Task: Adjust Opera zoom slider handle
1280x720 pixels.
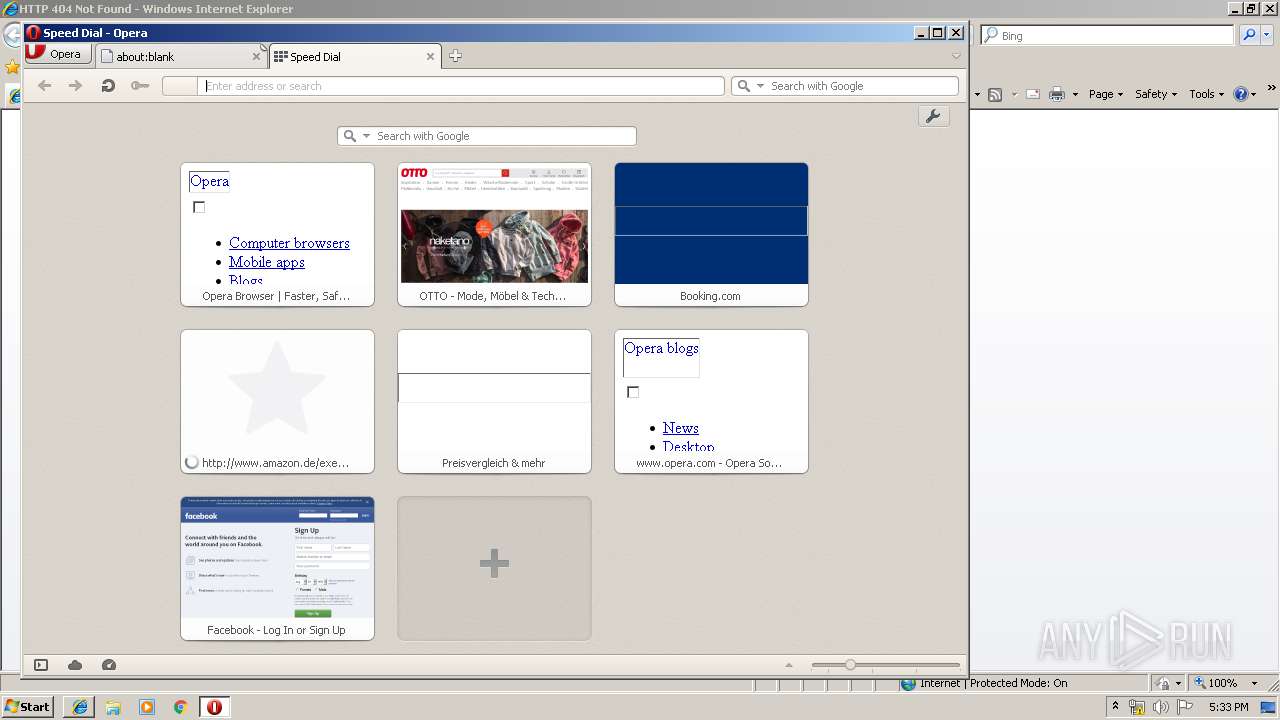Action: 850,665
